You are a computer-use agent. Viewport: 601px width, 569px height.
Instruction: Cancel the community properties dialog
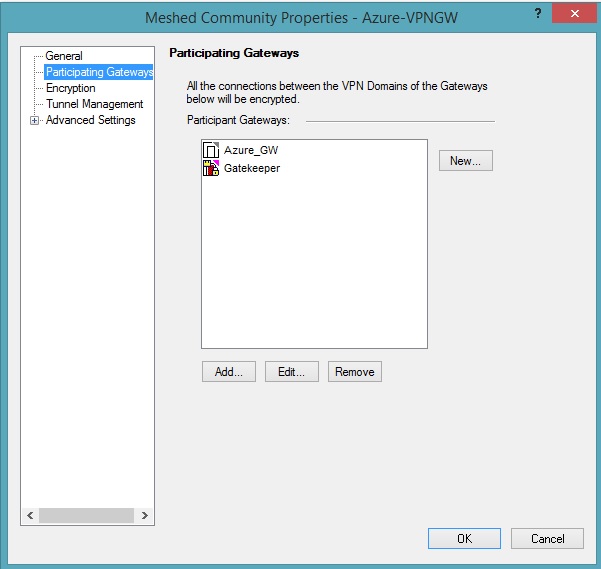[x=547, y=539]
